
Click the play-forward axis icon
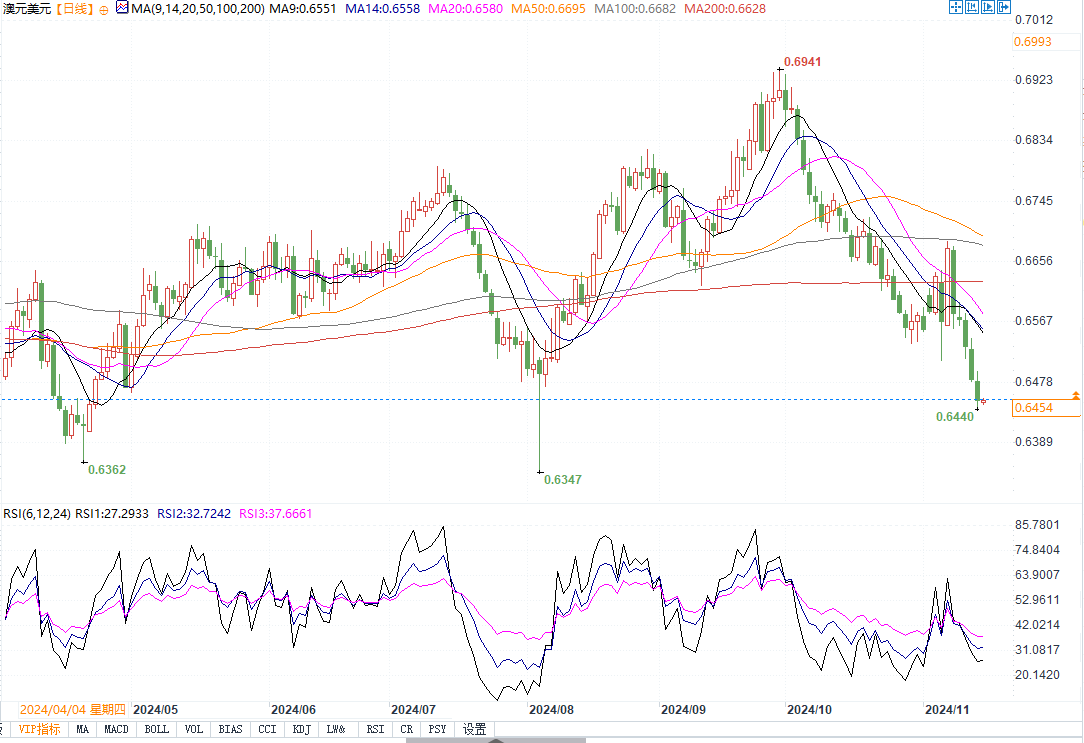point(988,8)
